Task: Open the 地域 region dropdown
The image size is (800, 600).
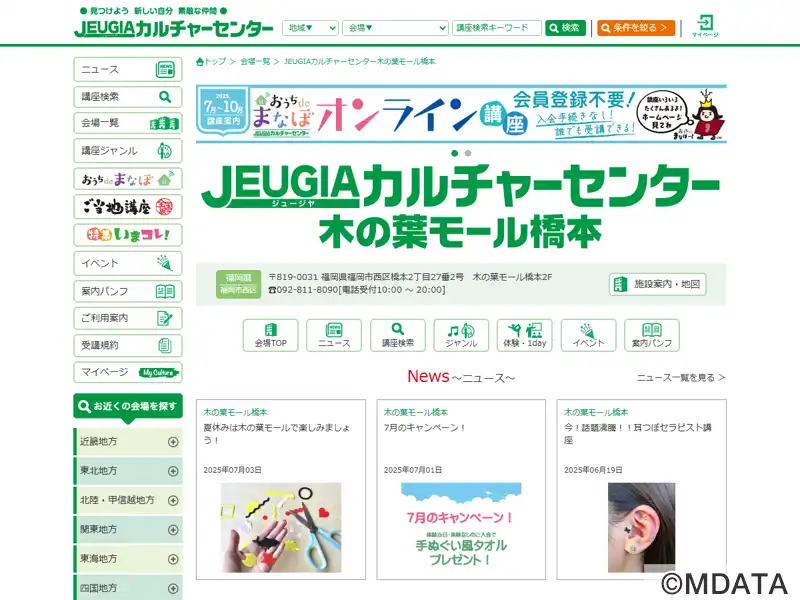Action: [310, 28]
